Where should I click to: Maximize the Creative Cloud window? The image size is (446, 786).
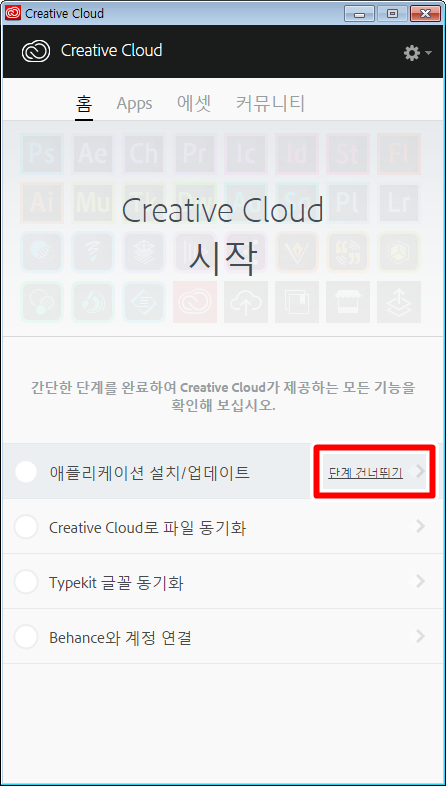click(x=392, y=14)
